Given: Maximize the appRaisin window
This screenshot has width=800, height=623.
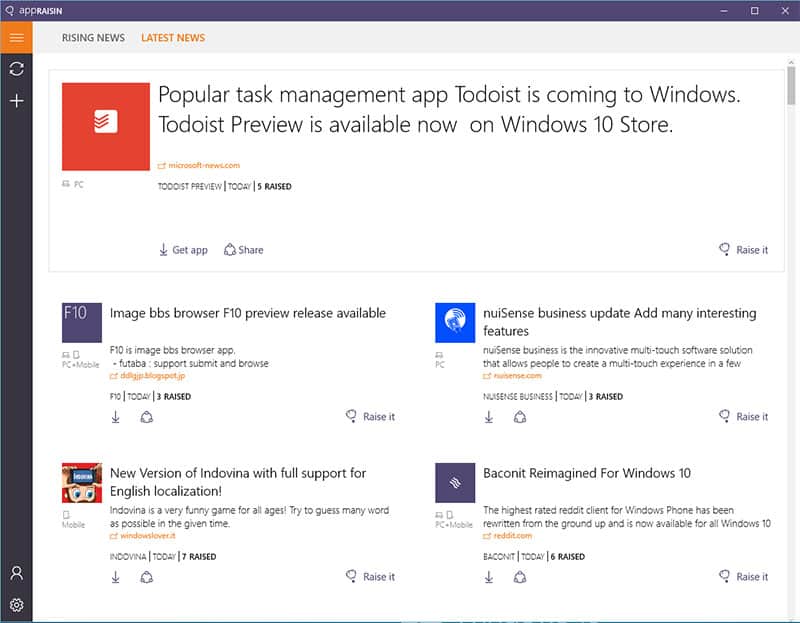Looking at the screenshot, I should 755,10.
